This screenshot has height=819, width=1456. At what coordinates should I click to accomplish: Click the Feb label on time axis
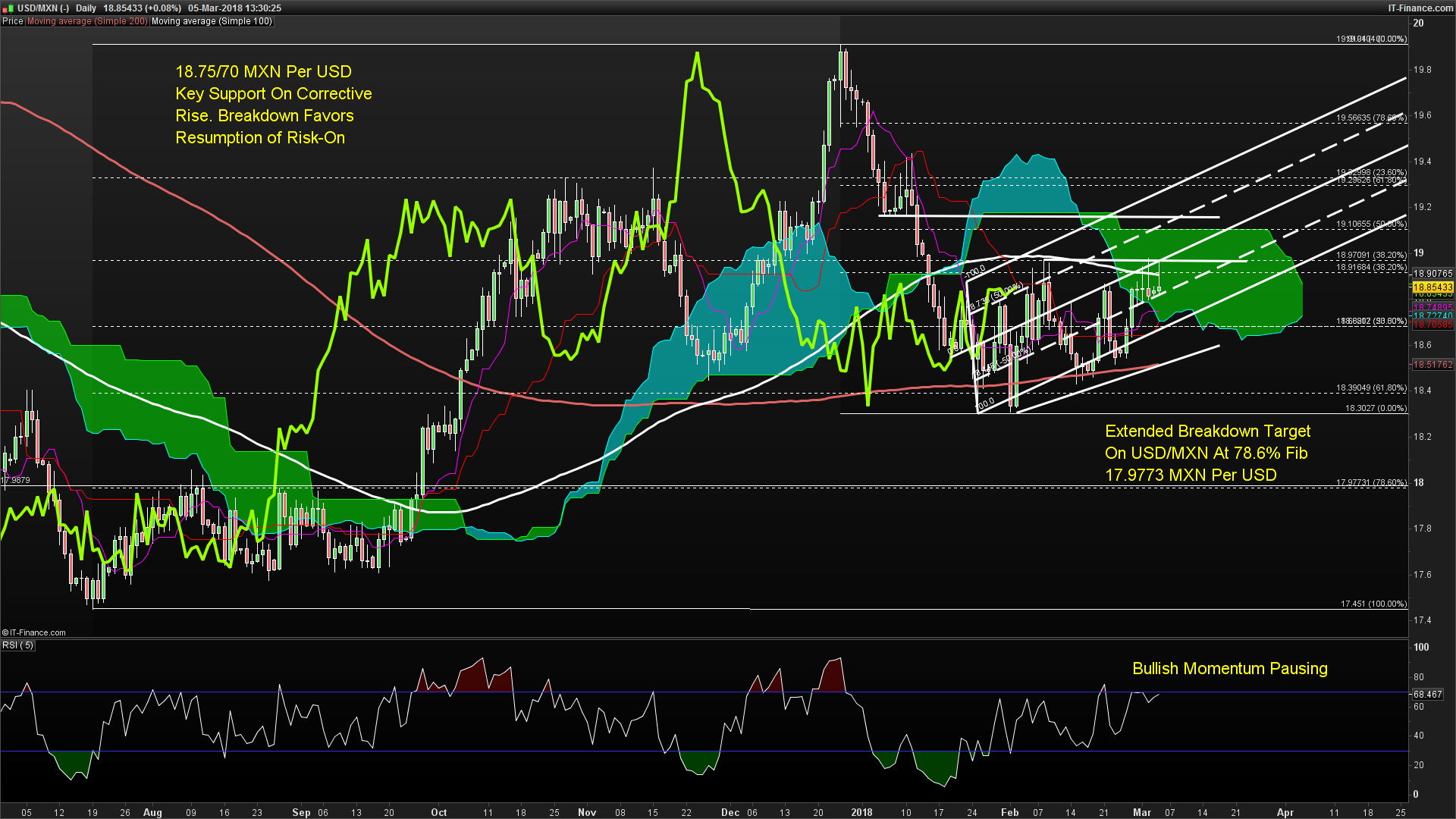click(1010, 812)
